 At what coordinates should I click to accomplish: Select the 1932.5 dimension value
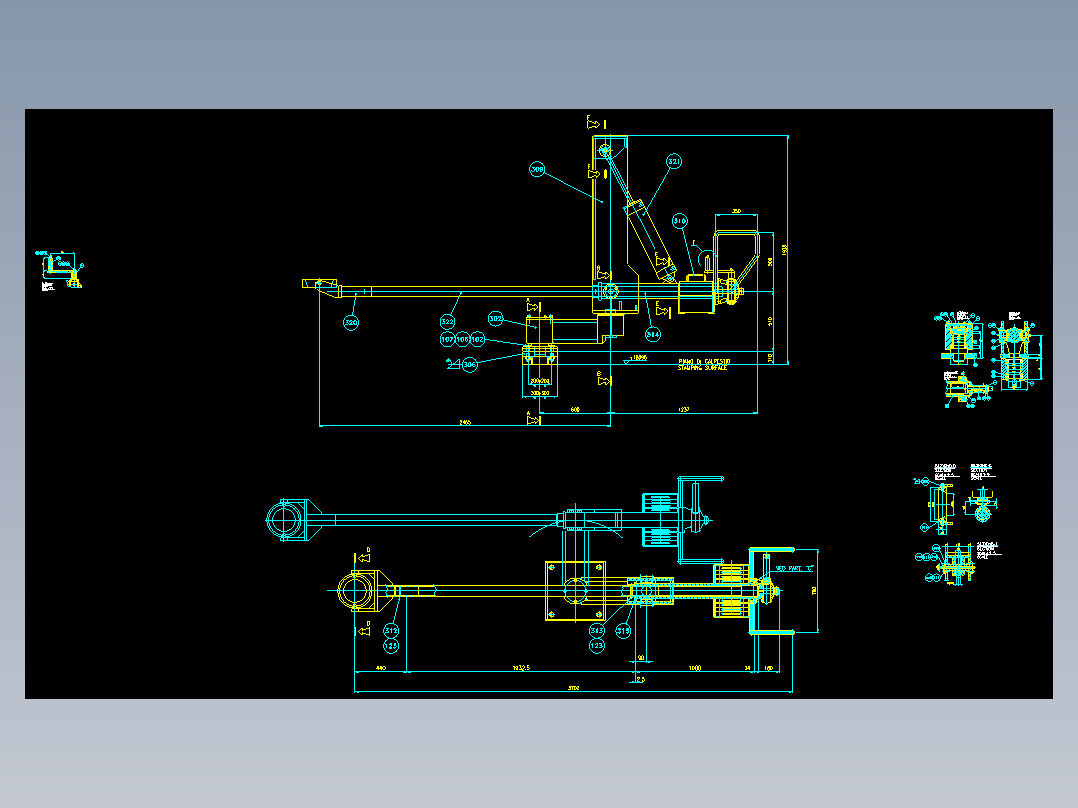point(521,668)
